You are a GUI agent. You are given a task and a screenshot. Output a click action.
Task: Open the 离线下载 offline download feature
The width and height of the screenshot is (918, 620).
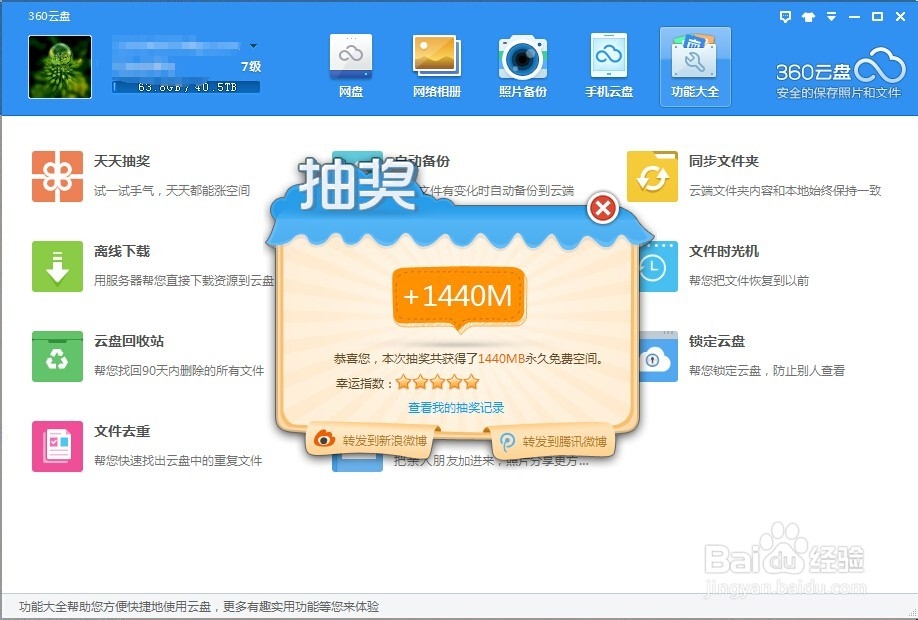(x=122, y=251)
